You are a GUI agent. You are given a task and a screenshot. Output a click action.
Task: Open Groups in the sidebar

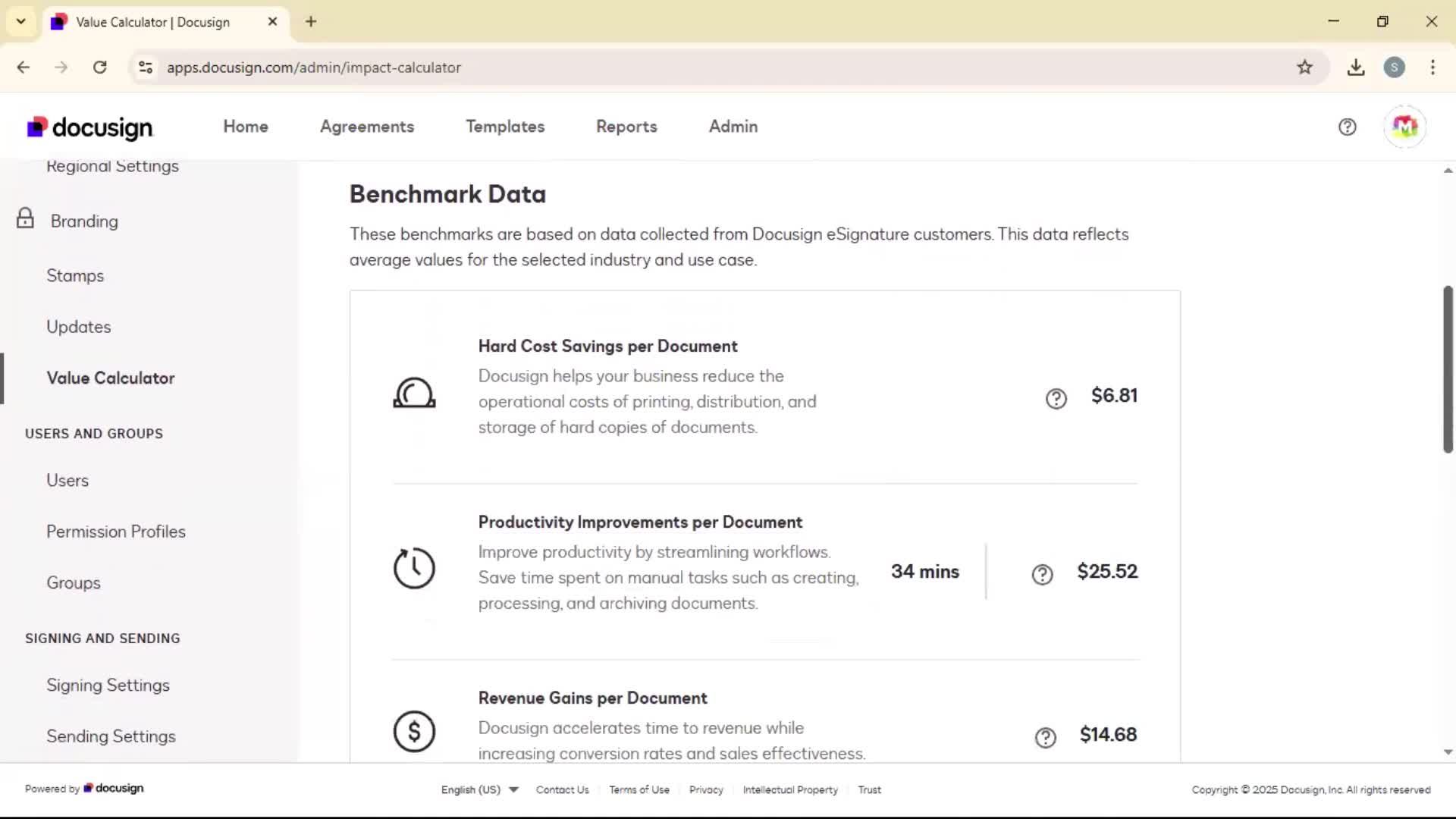pos(74,583)
